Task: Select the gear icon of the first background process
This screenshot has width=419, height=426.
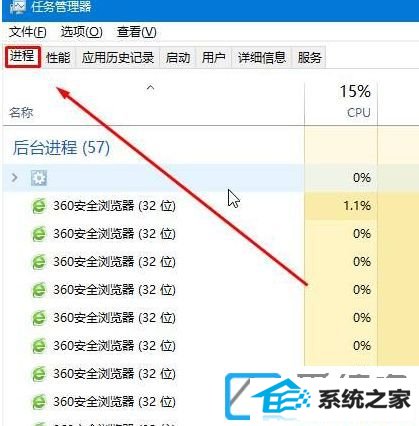Action: [x=39, y=178]
